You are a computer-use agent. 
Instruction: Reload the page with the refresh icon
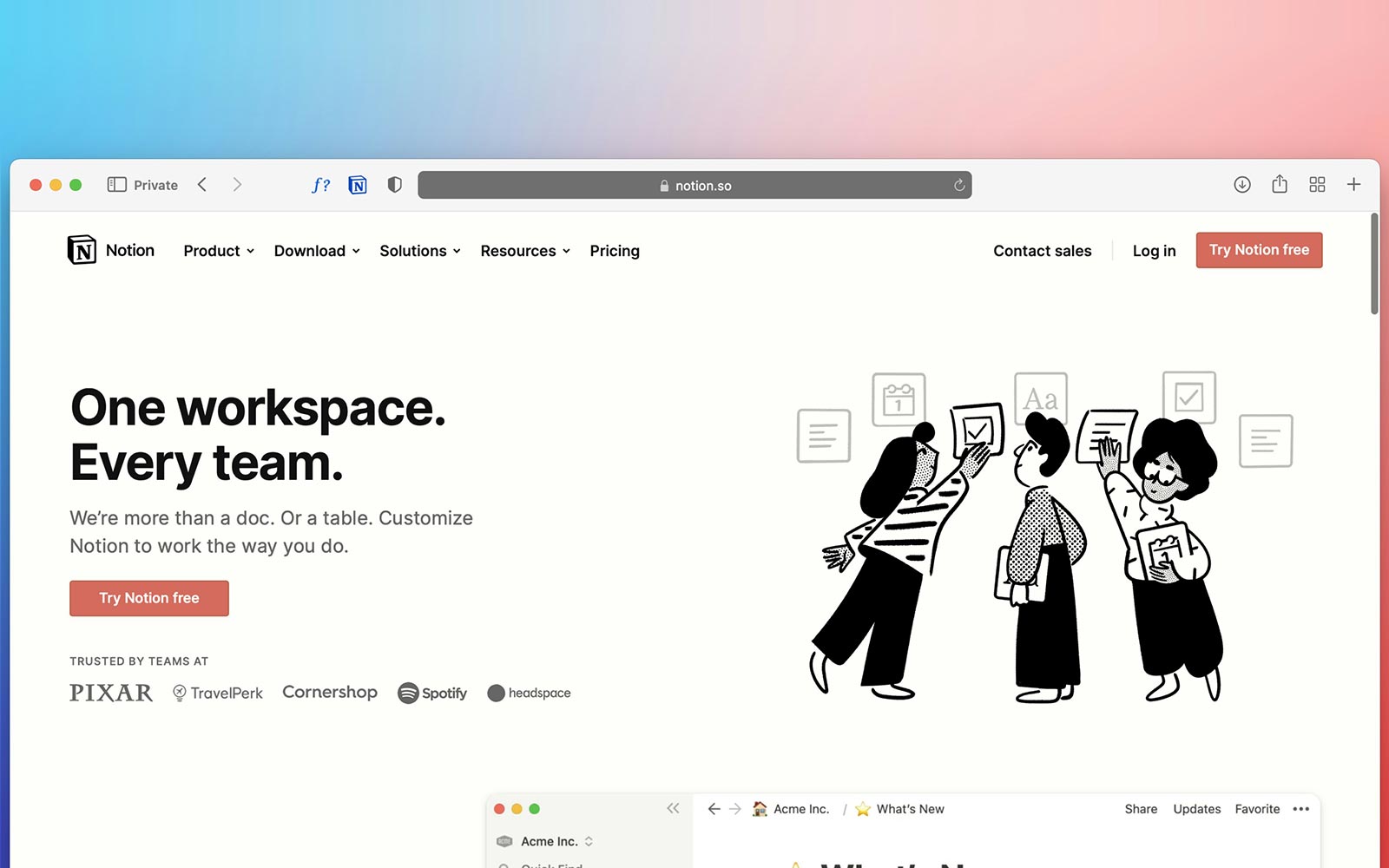[959, 185]
